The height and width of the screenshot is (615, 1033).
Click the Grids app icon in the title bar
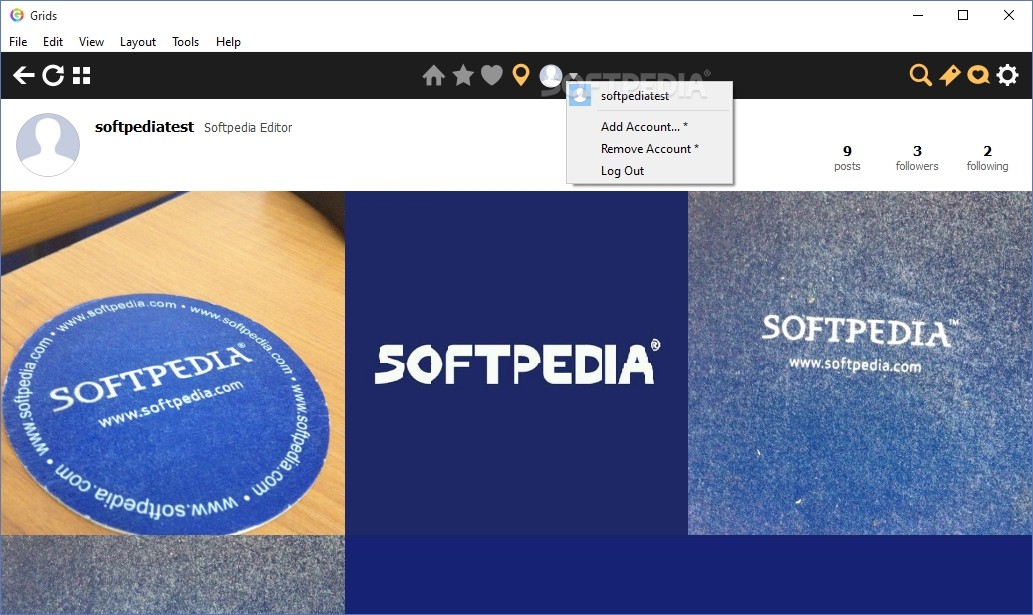pyautogui.click(x=16, y=15)
